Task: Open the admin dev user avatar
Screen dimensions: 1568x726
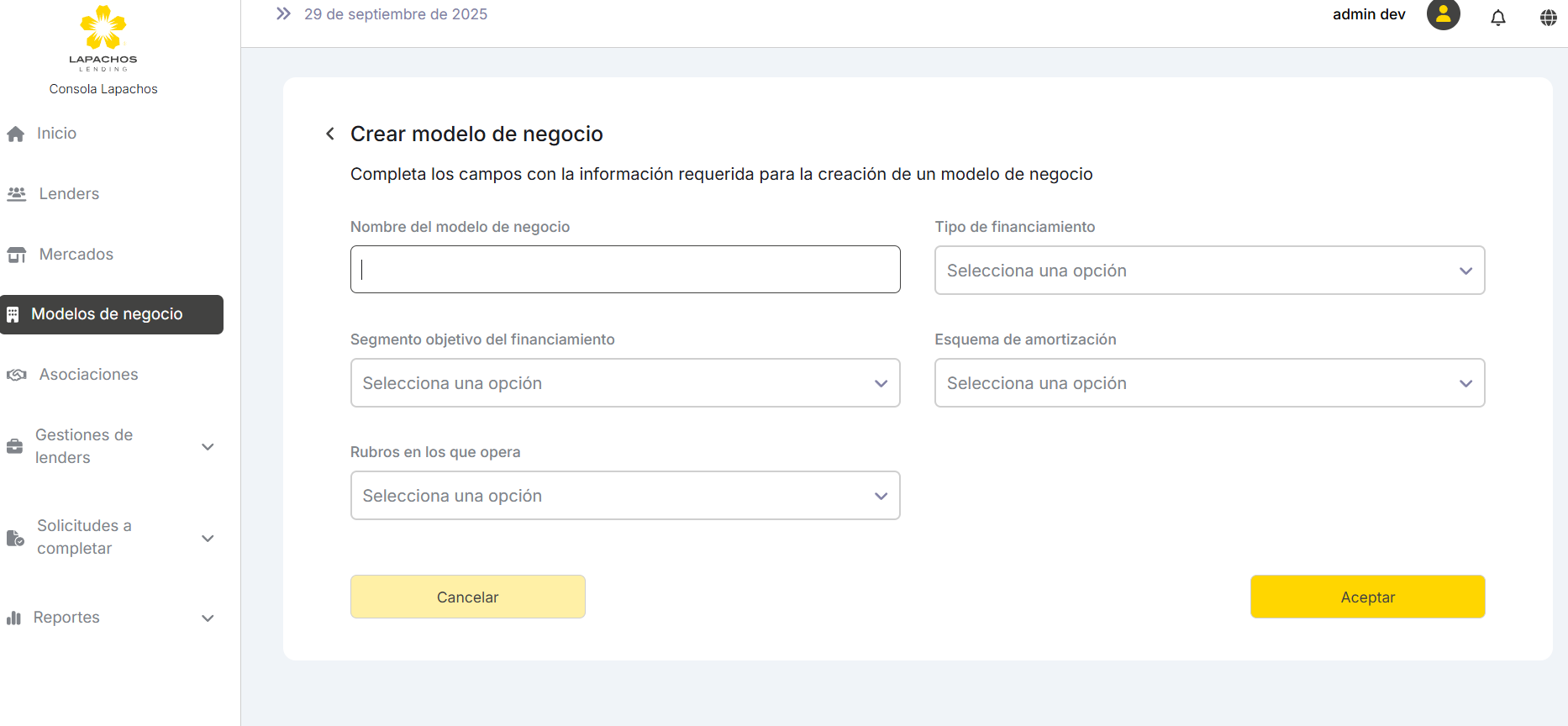Action: (1443, 15)
